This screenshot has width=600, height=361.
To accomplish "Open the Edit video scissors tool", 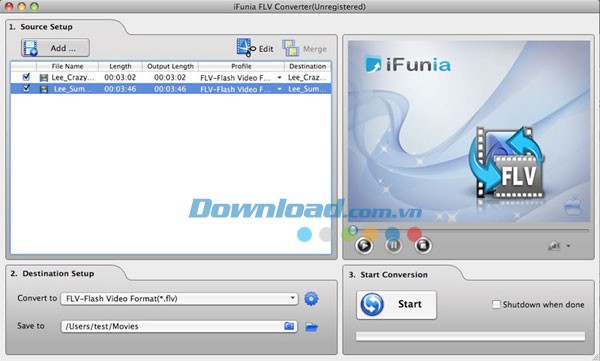I will coord(255,48).
